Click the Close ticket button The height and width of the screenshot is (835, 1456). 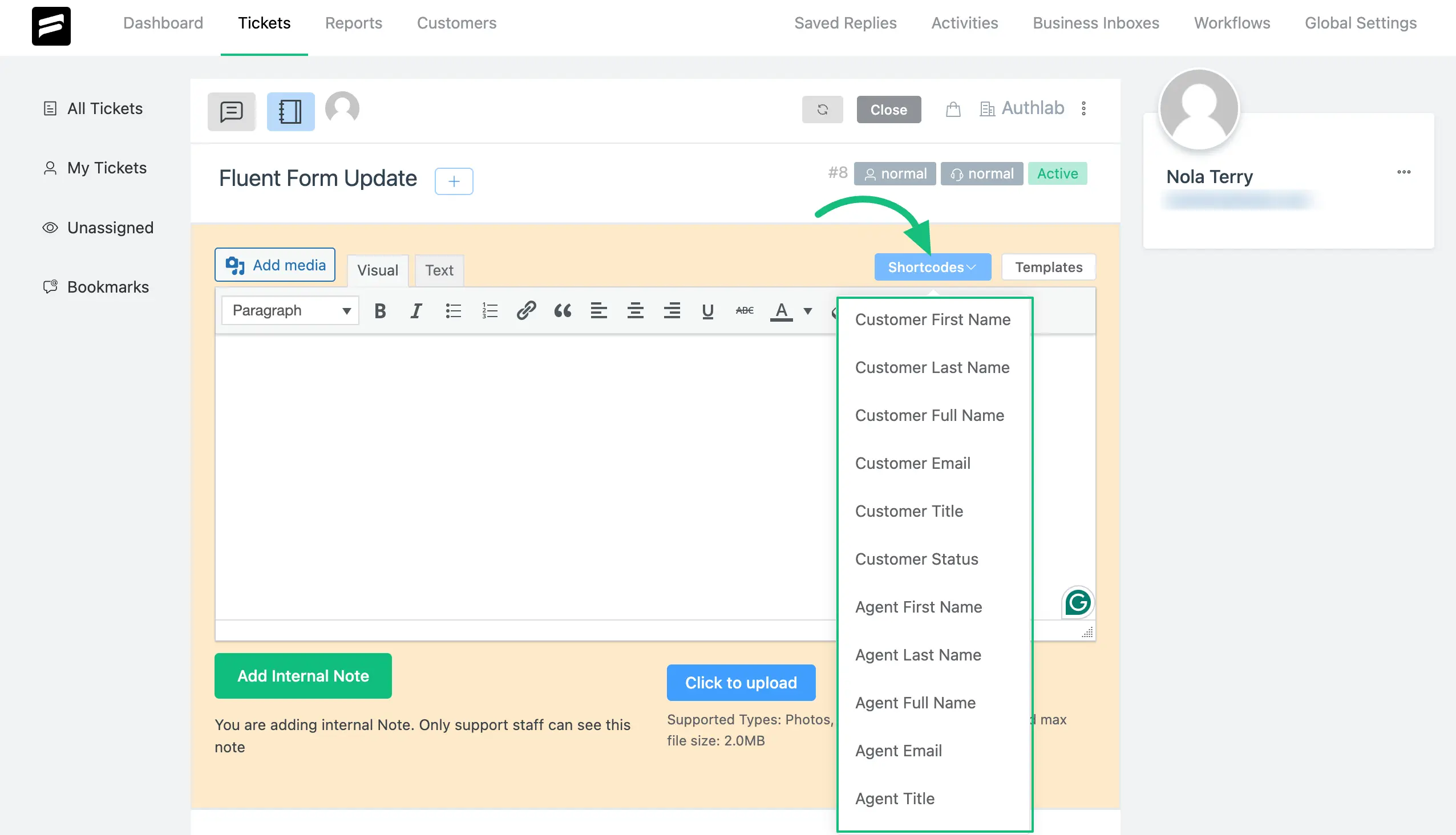pos(889,110)
